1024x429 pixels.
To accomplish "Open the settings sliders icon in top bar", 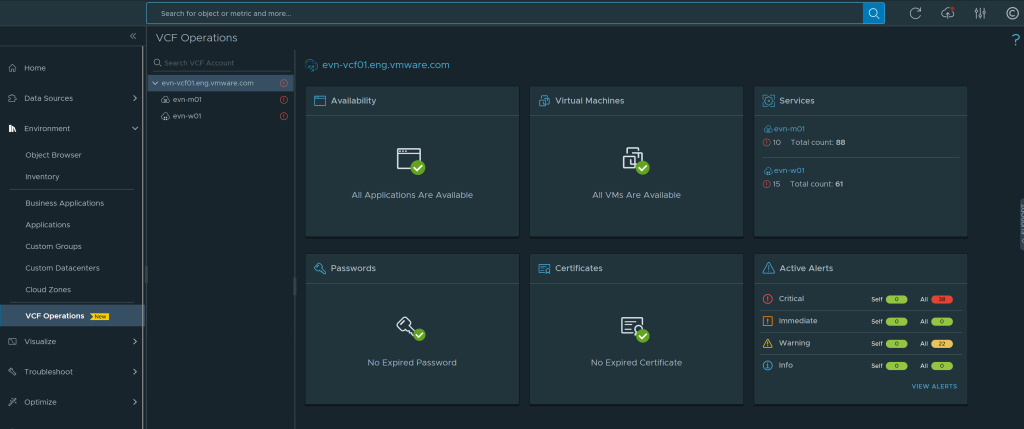I will click(x=980, y=13).
